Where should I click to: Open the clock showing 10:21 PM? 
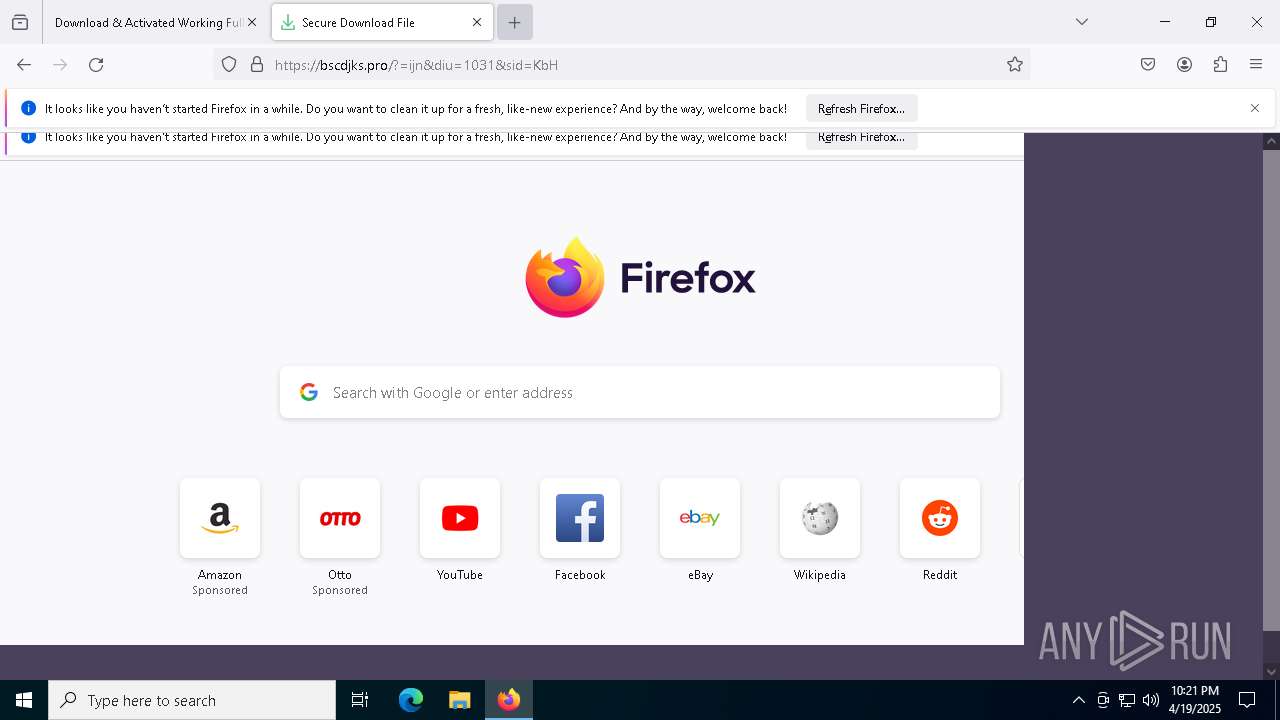1195,700
